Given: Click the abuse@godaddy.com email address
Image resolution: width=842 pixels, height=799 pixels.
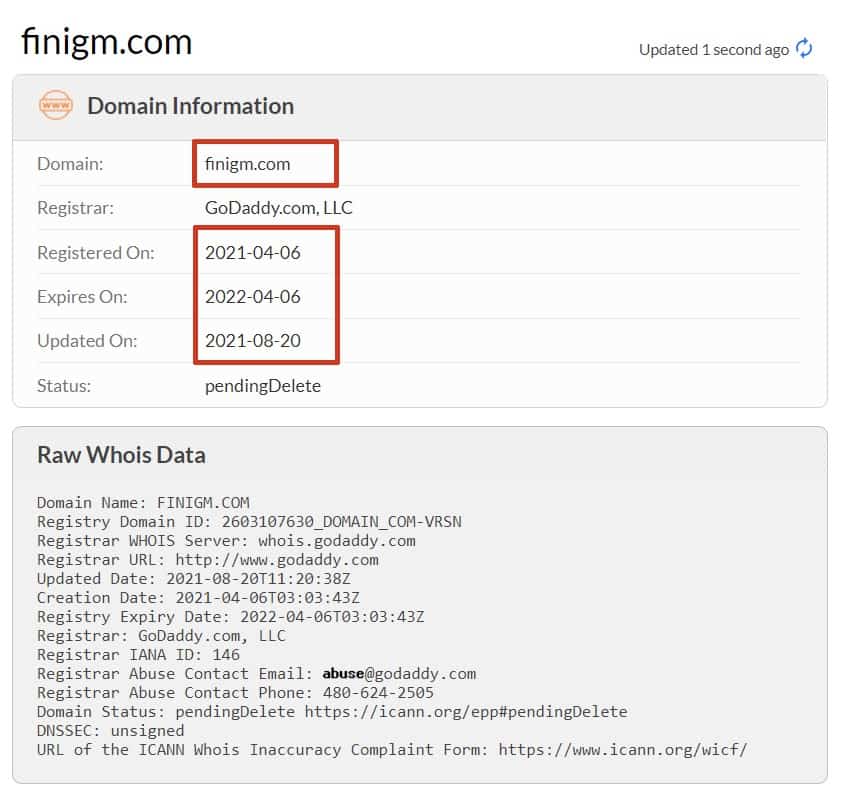Looking at the screenshot, I should [399, 674].
